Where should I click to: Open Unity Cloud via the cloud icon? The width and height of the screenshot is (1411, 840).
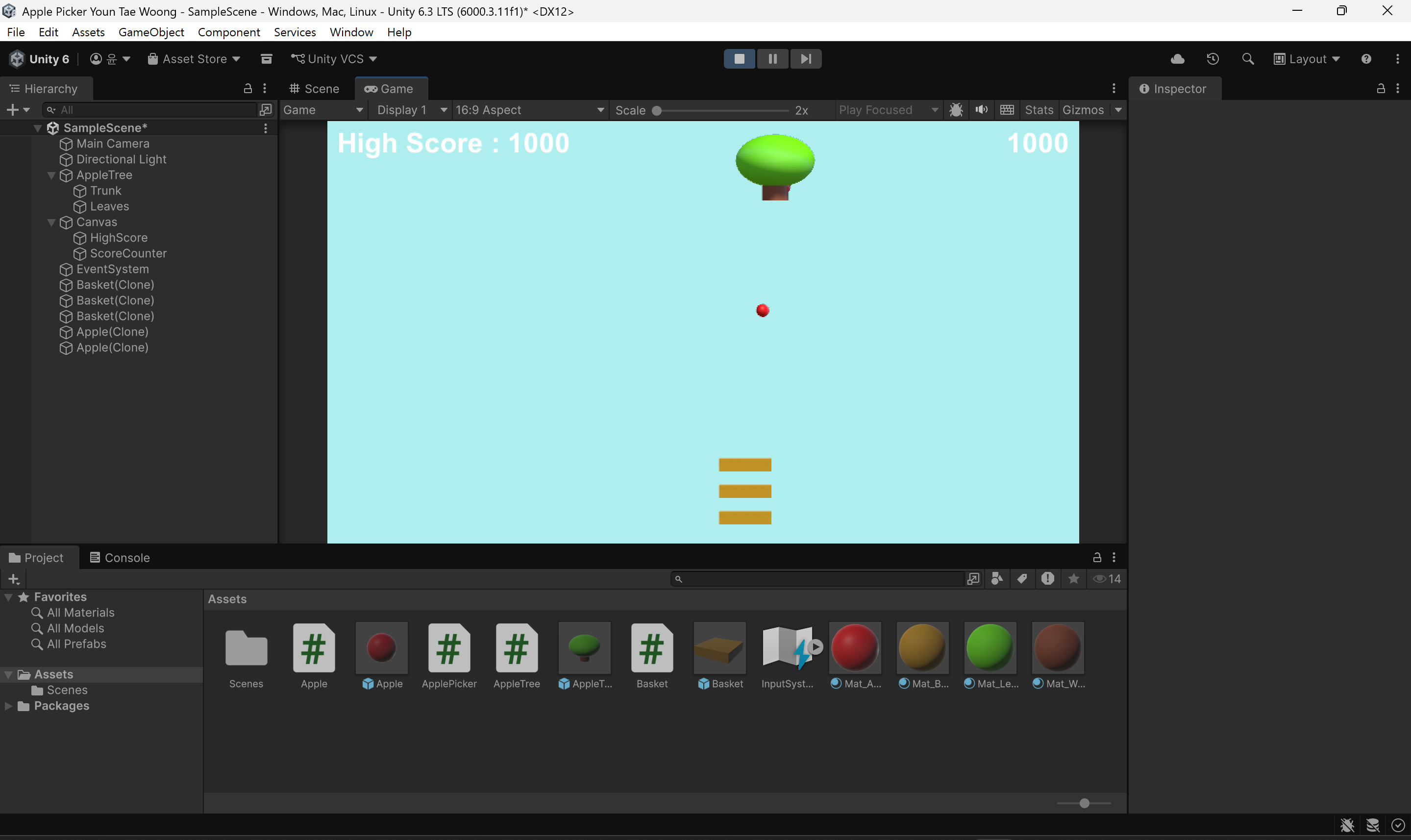coord(1177,59)
